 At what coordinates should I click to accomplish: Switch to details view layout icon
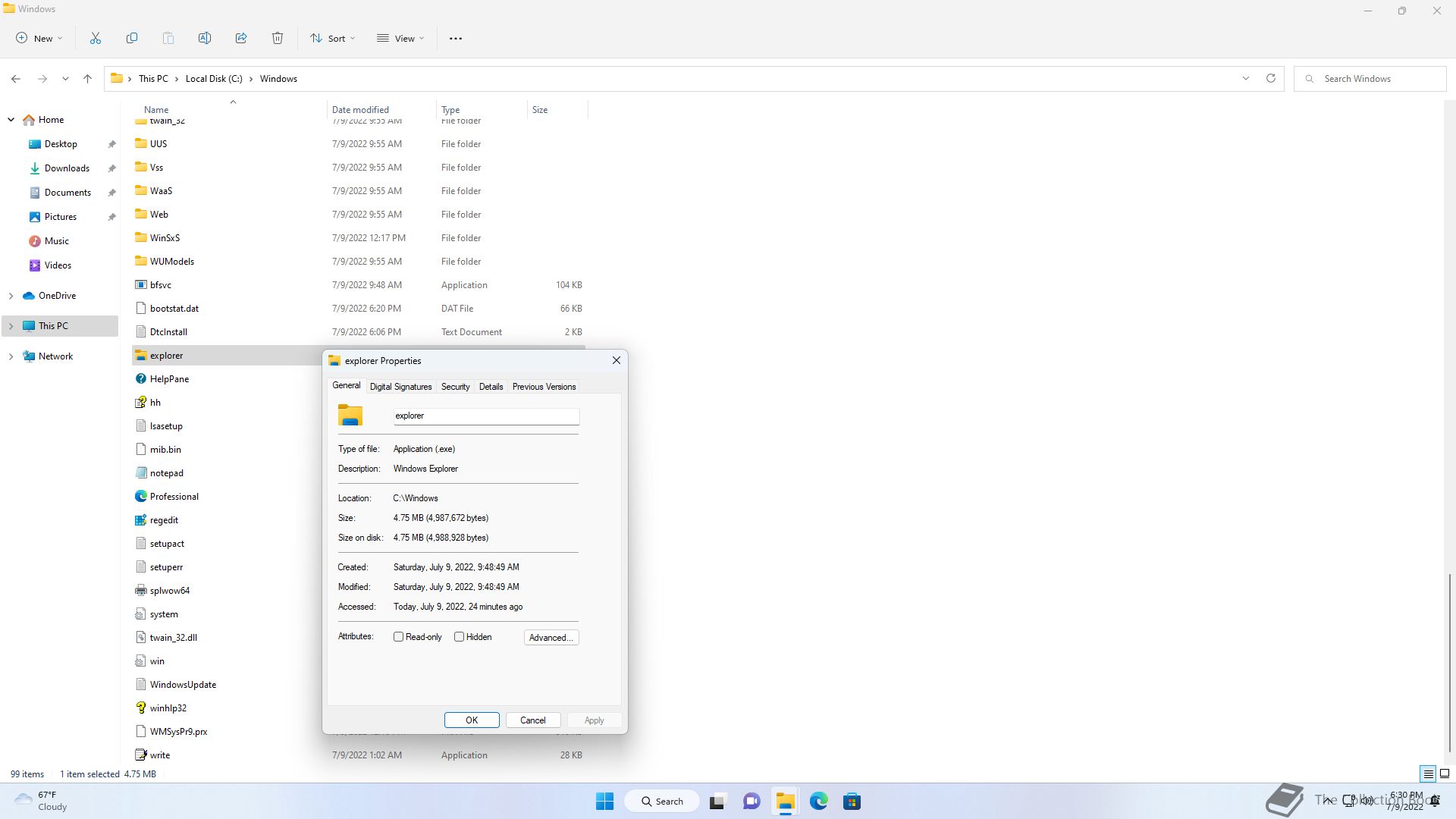click(1428, 774)
